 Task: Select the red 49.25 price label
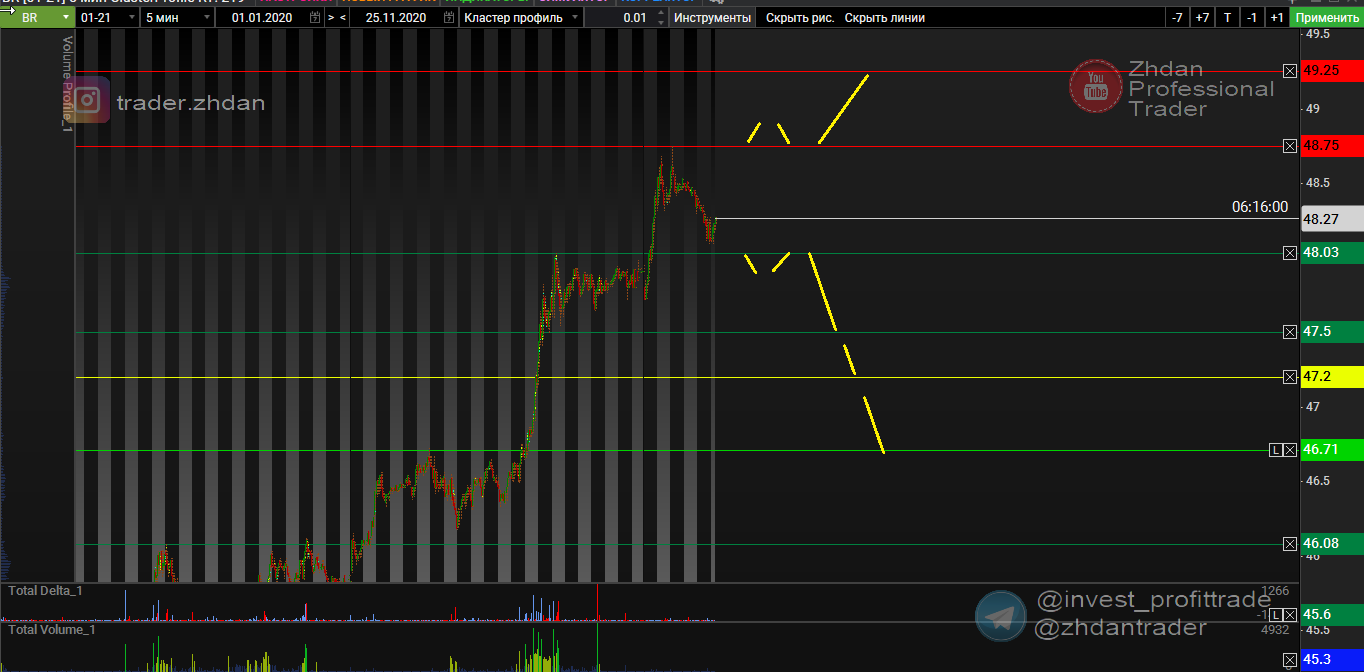[1332, 71]
